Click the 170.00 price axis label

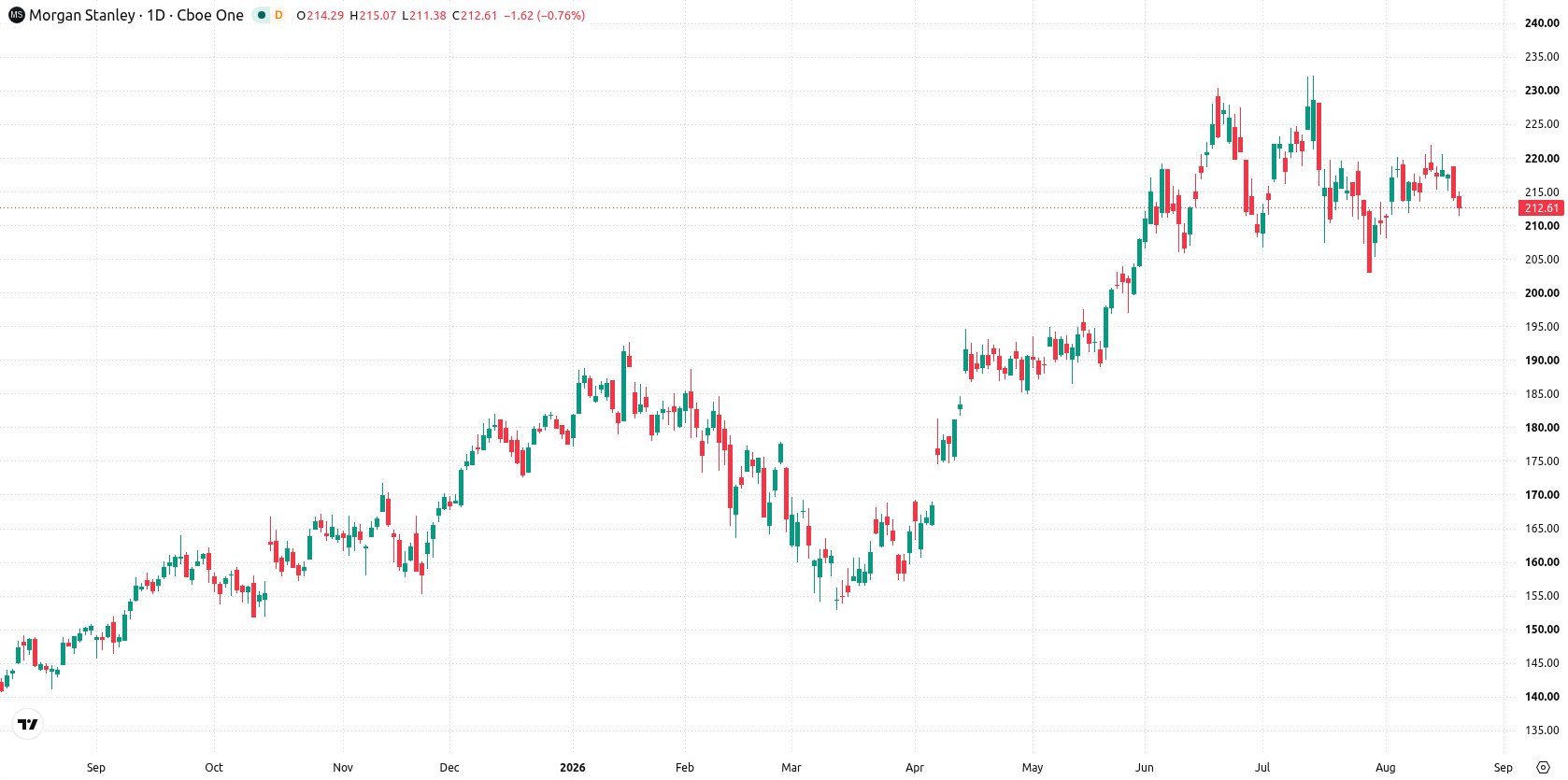click(x=1542, y=495)
